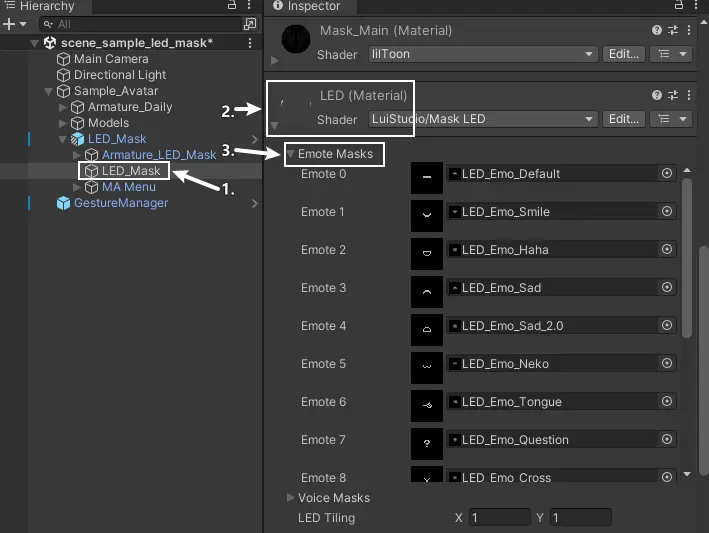Open LED material help icon
The width and height of the screenshot is (709, 533).
[657, 95]
